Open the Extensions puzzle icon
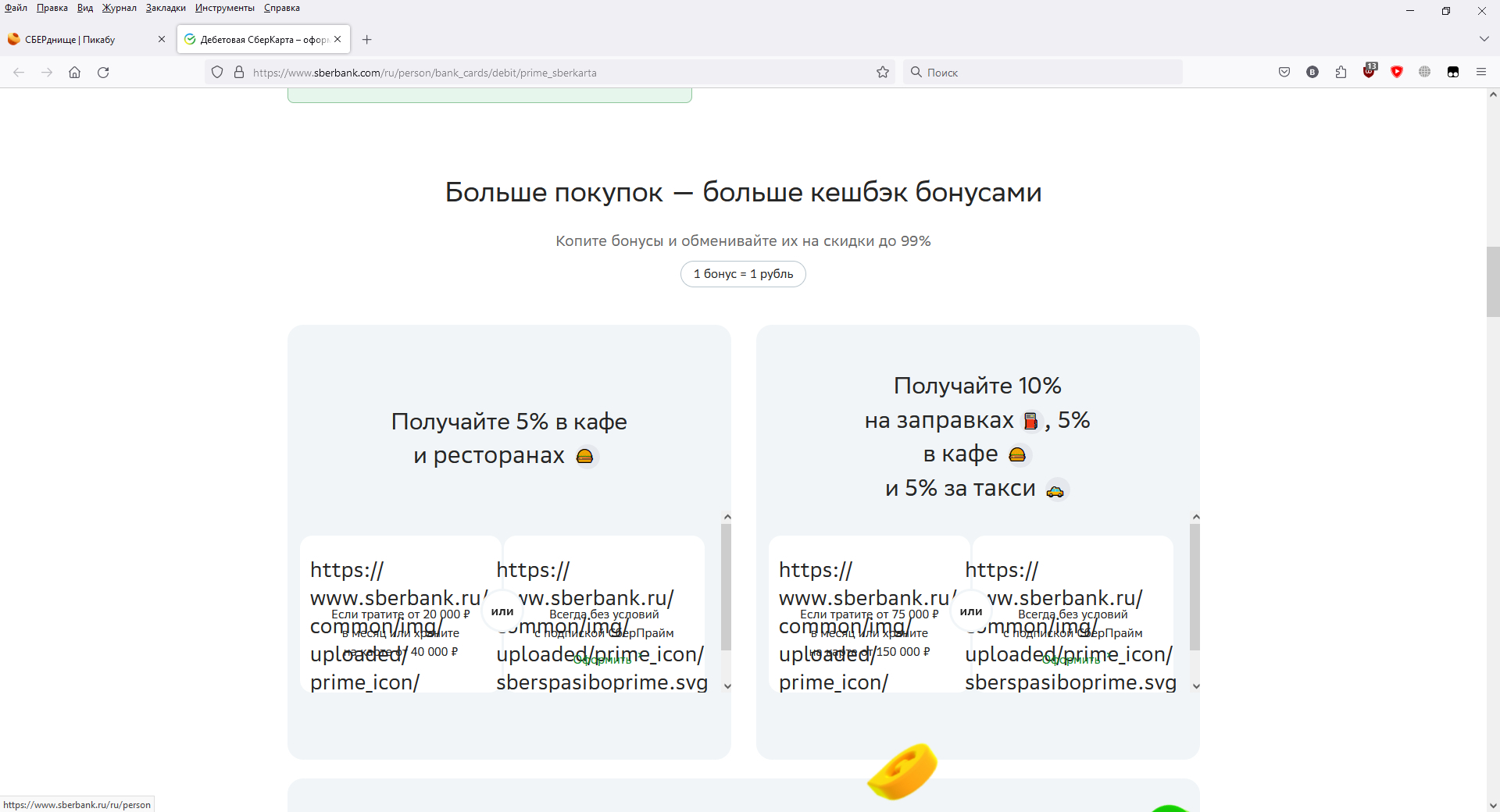The height and width of the screenshot is (812, 1500). (x=1341, y=72)
